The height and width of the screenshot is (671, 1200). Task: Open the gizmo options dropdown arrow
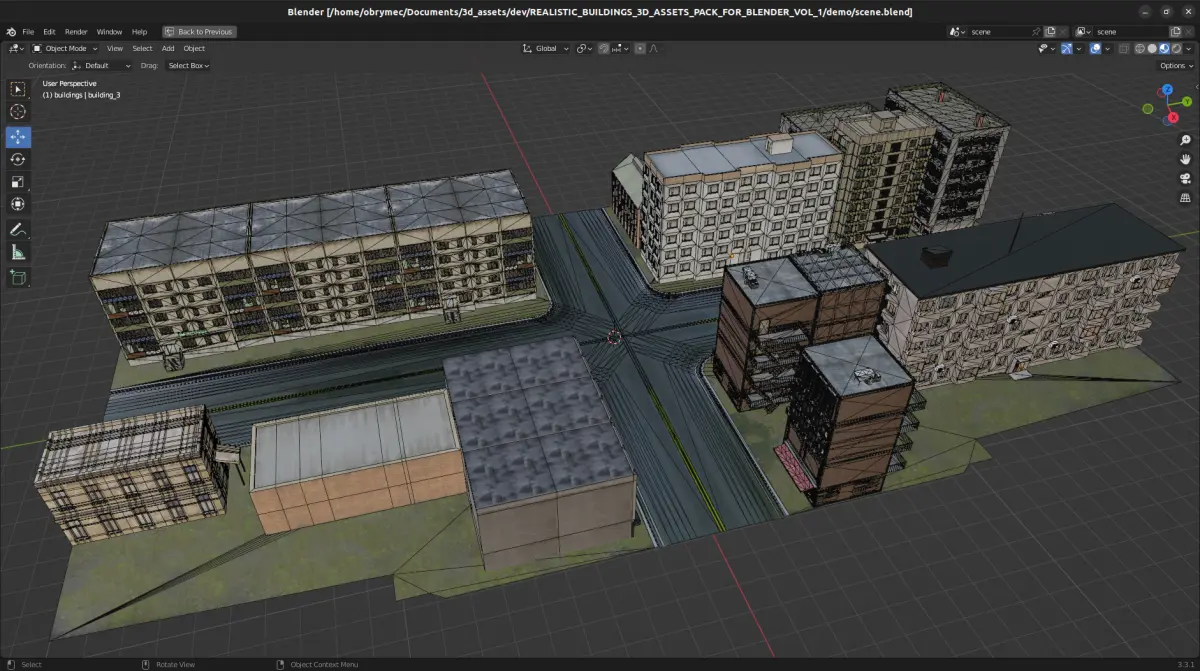(1078, 48)
